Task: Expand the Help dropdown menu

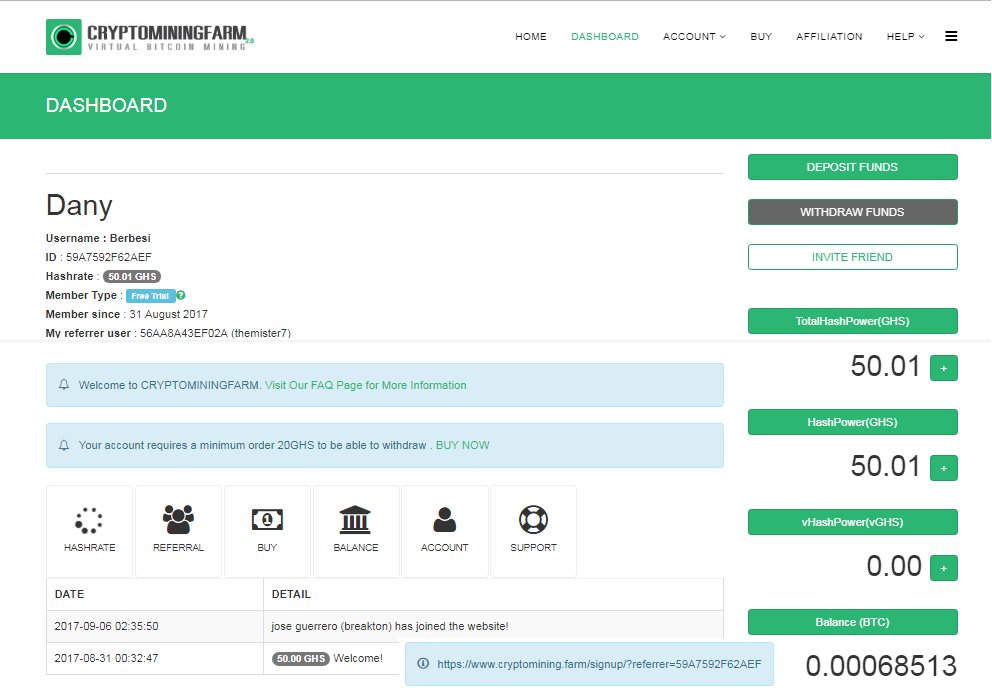Action: (x=905, y=37)
